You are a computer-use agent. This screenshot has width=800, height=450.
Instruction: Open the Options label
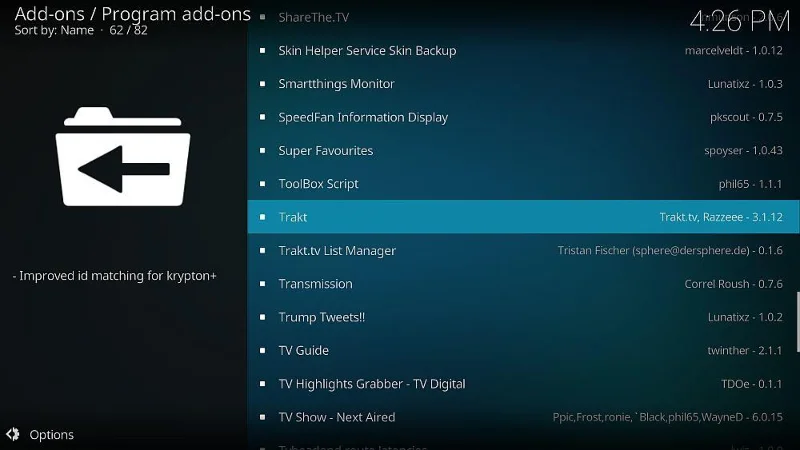(x=52, y=435)
